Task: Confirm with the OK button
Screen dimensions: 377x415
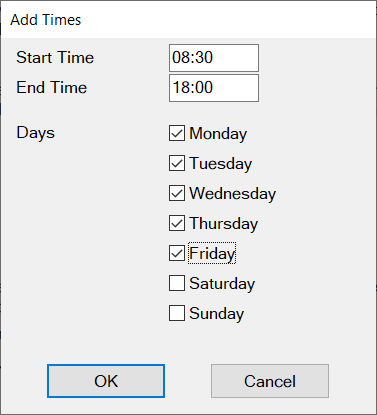Action: click(106, 381)
